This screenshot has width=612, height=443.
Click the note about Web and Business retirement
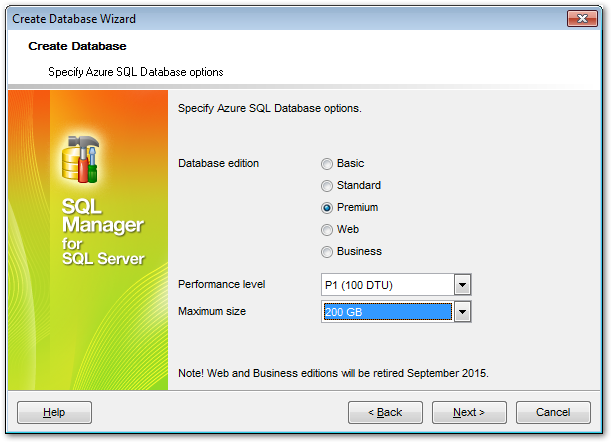click(x=333, y=373)
